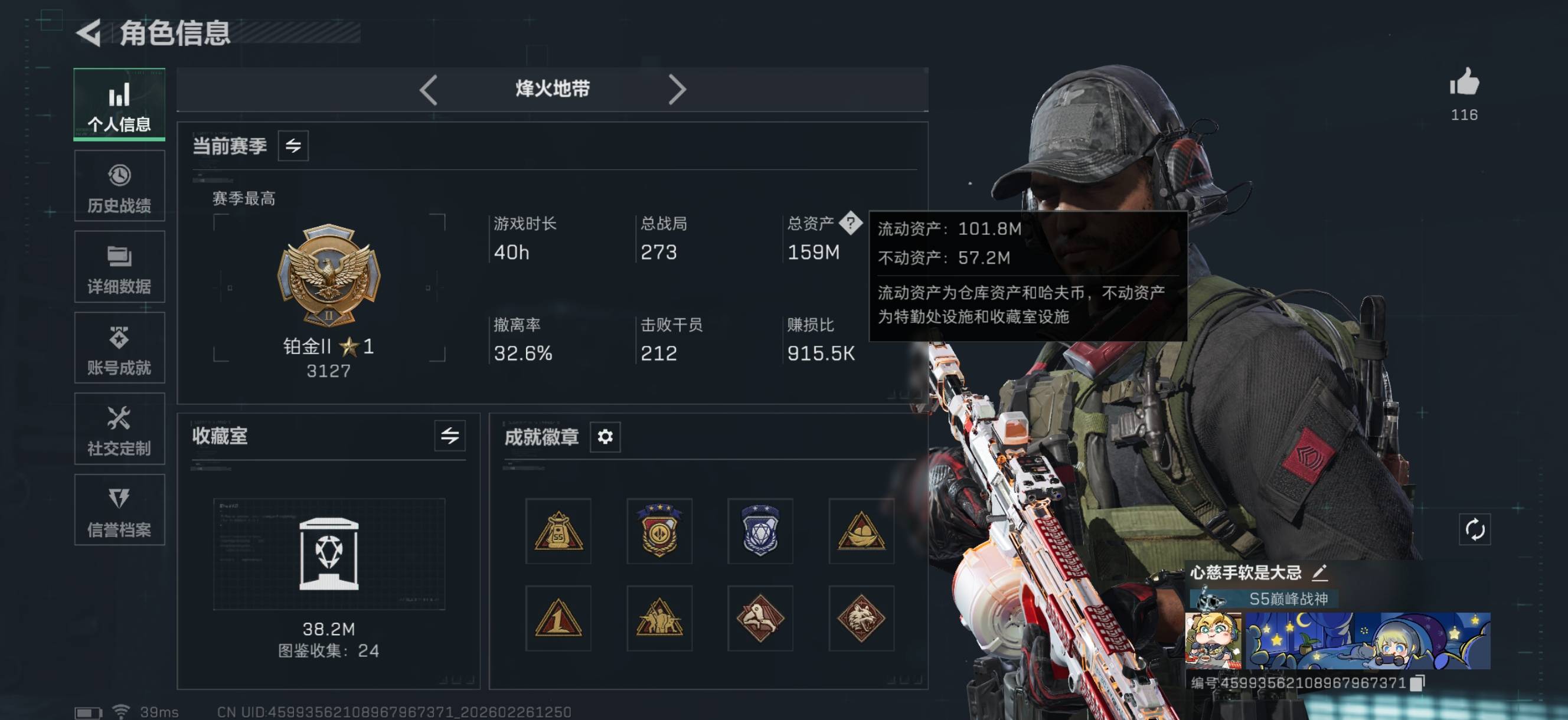Go to the 社交定制 section
This screenshot has width=1568, height=720.
coord(119,428)
